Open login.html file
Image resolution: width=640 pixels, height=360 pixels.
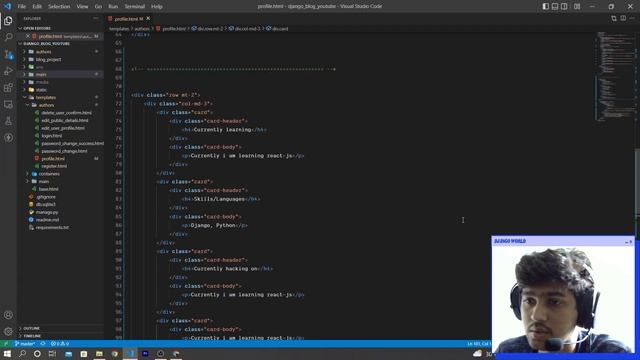(x=51, y=136)
